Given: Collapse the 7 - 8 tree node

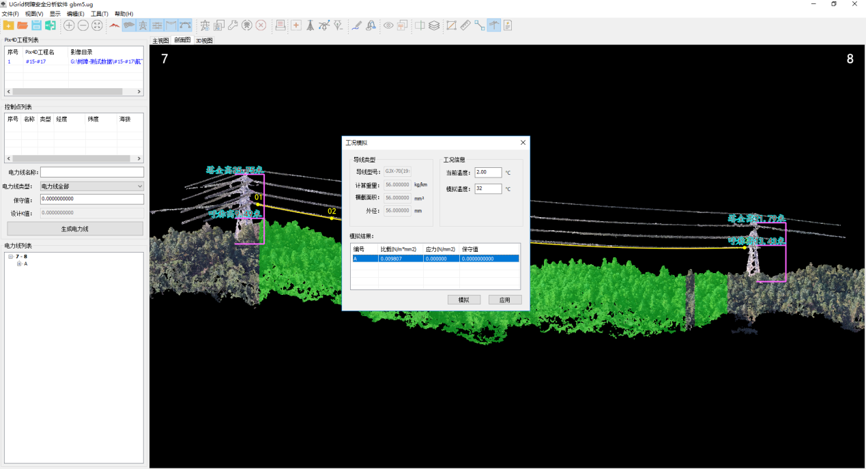Looking at the screenshot, I should (10, 257).
